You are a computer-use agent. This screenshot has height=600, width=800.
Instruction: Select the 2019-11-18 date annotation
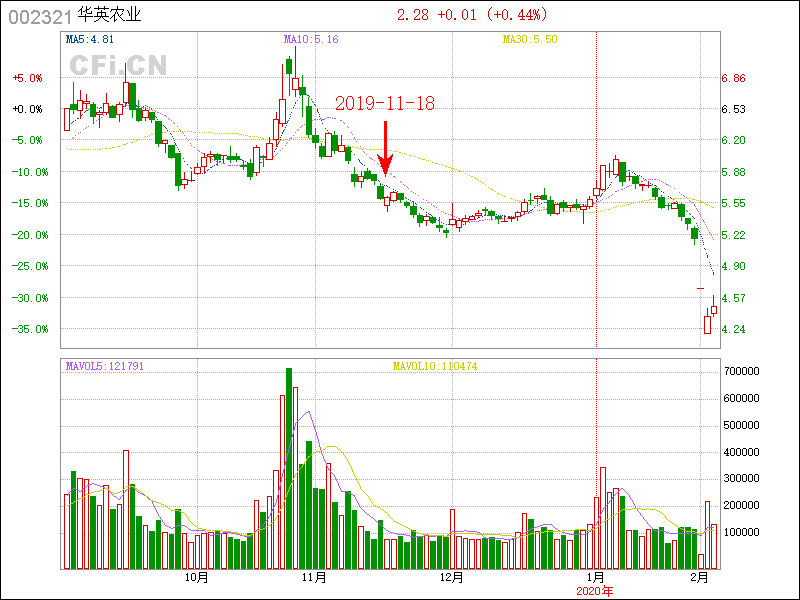pyautogui.click(x=385, y=104)
